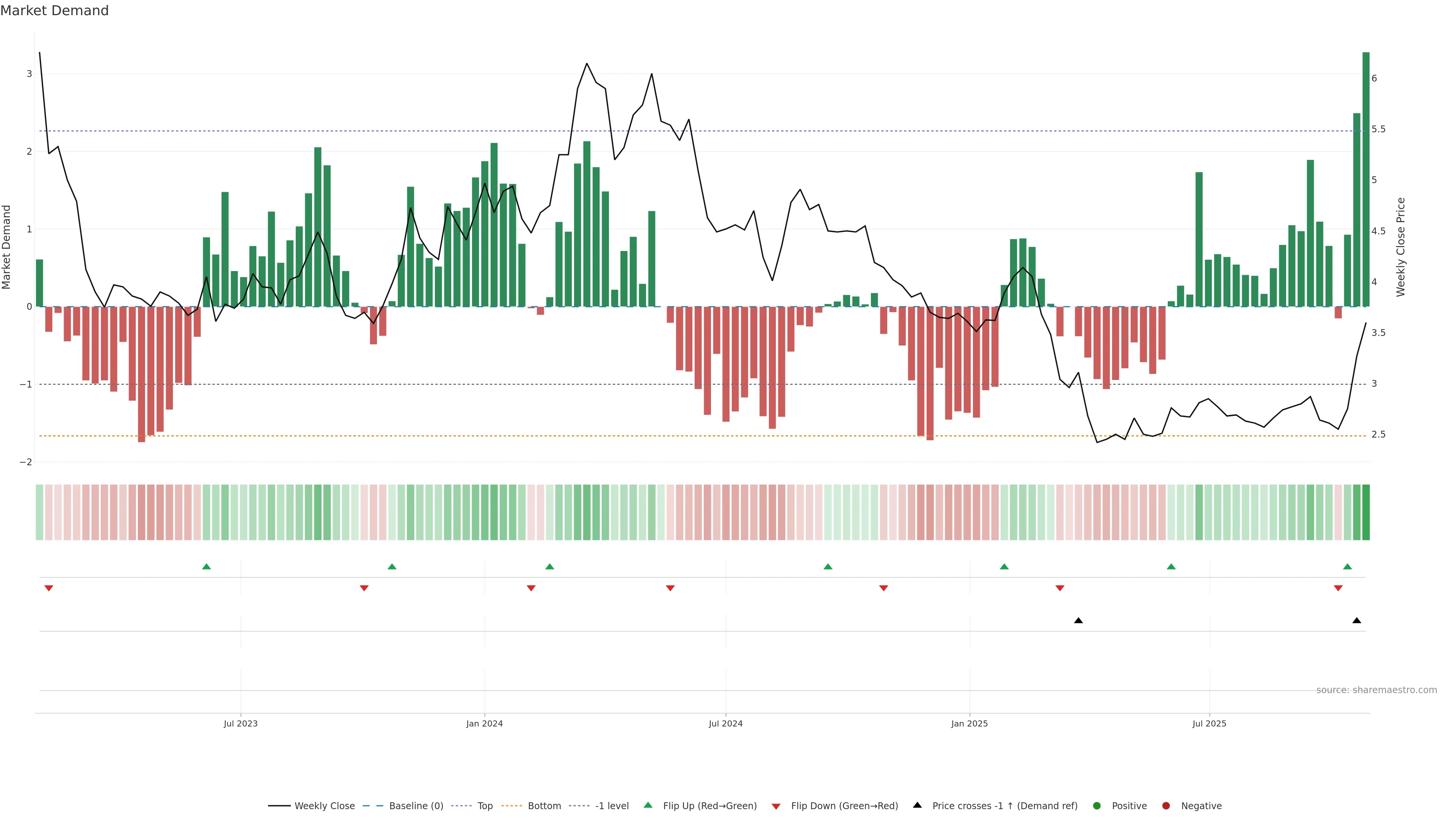Screen dimensions: 1456x819
Task: Click green Flip Up legend triangle icon
Action: (x=648, y=805)
